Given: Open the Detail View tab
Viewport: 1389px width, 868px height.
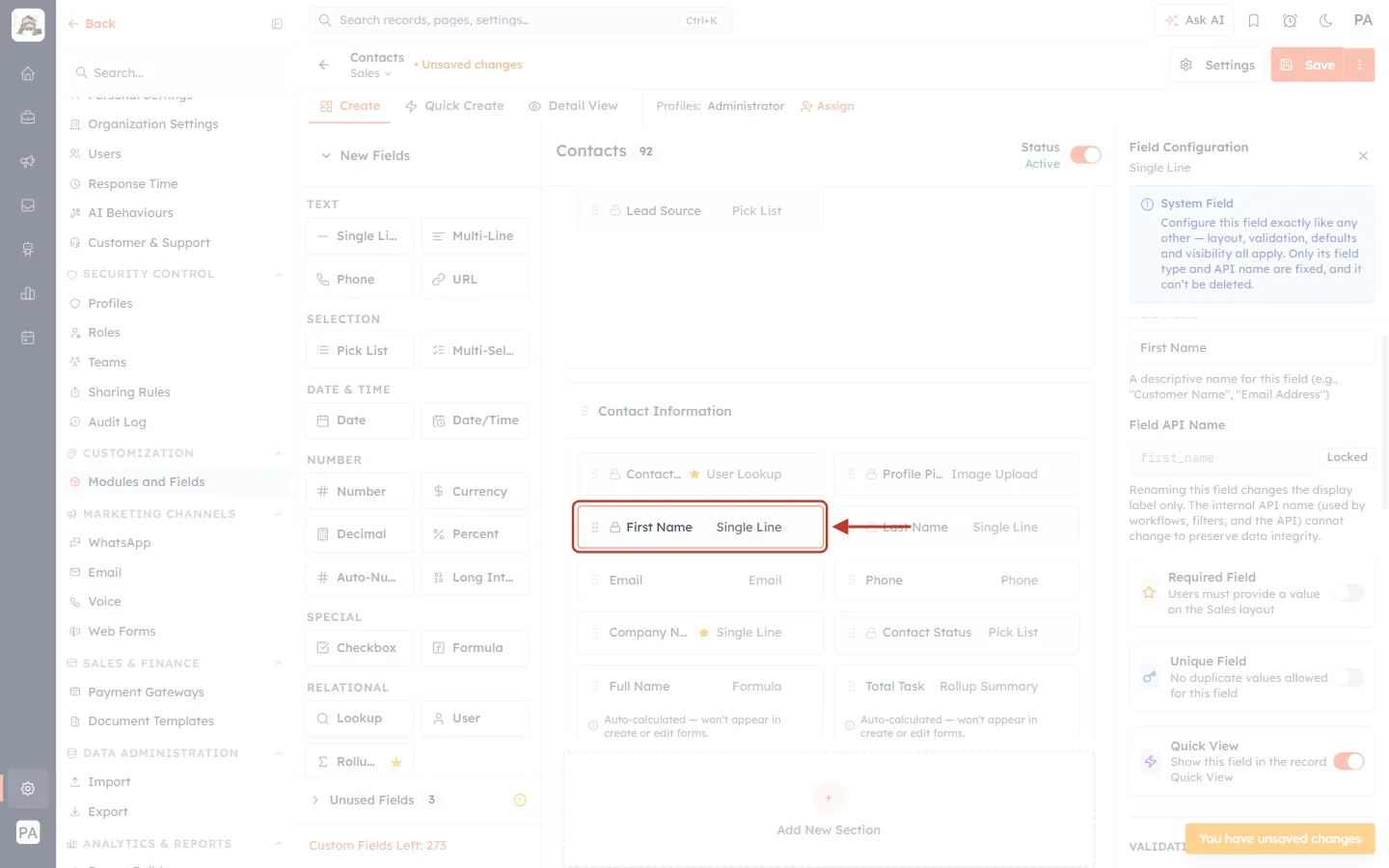Looking at the screenshot, I should point(573,106).
